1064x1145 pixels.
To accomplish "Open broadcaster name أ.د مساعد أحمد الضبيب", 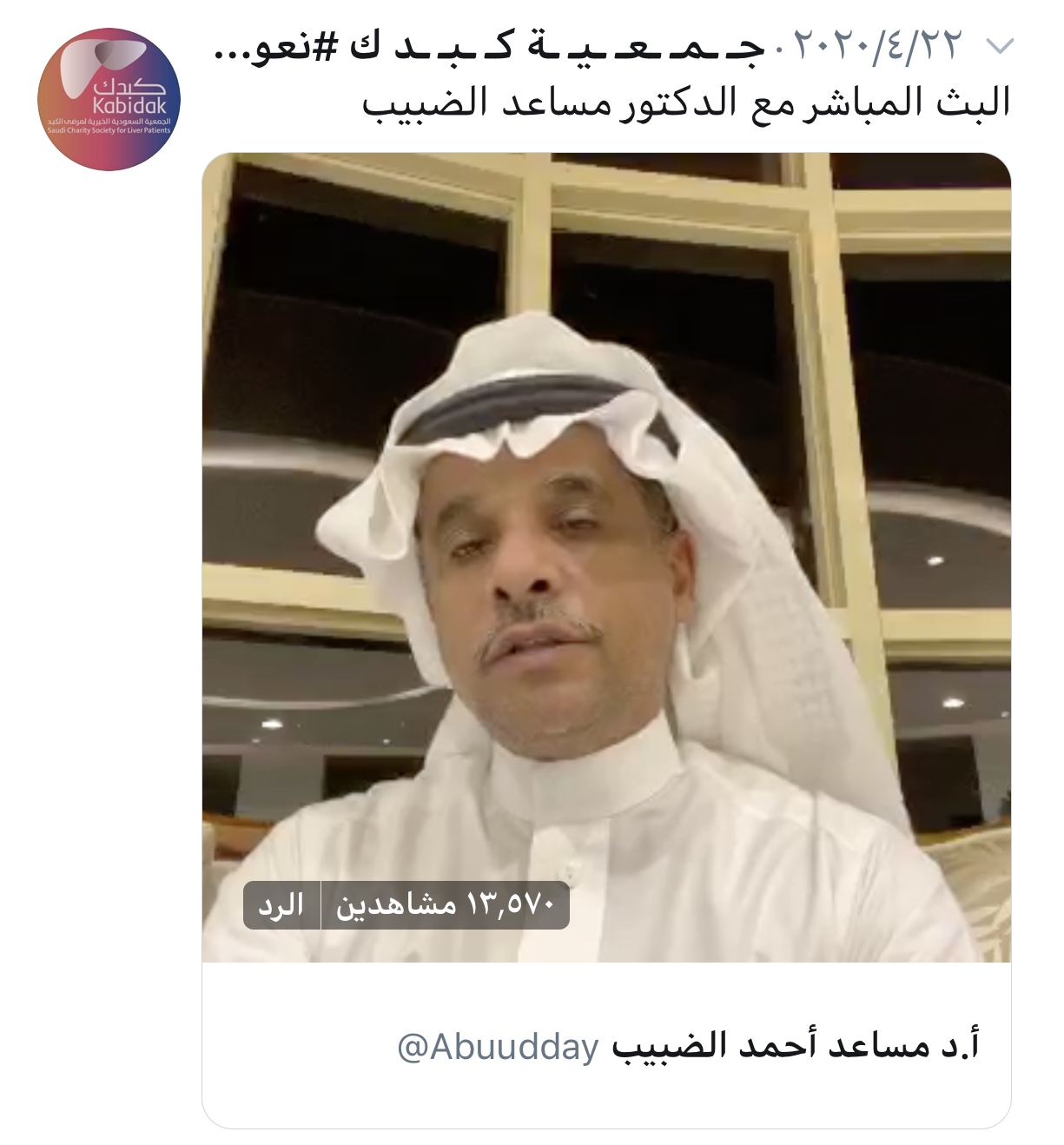I will [796, 1045].
